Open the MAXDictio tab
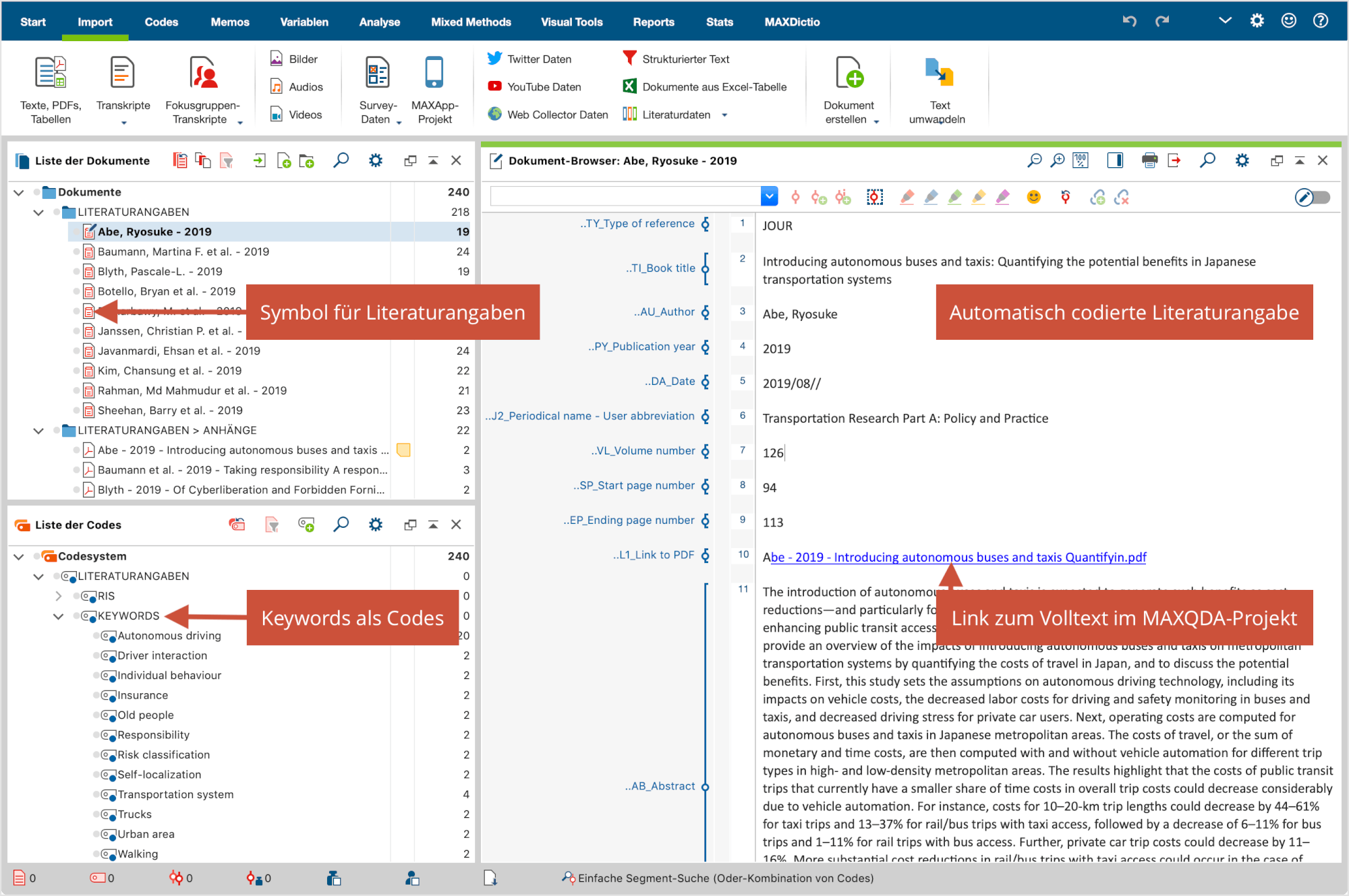Screen dimensions: 1349x896 [x=792, y=22]
